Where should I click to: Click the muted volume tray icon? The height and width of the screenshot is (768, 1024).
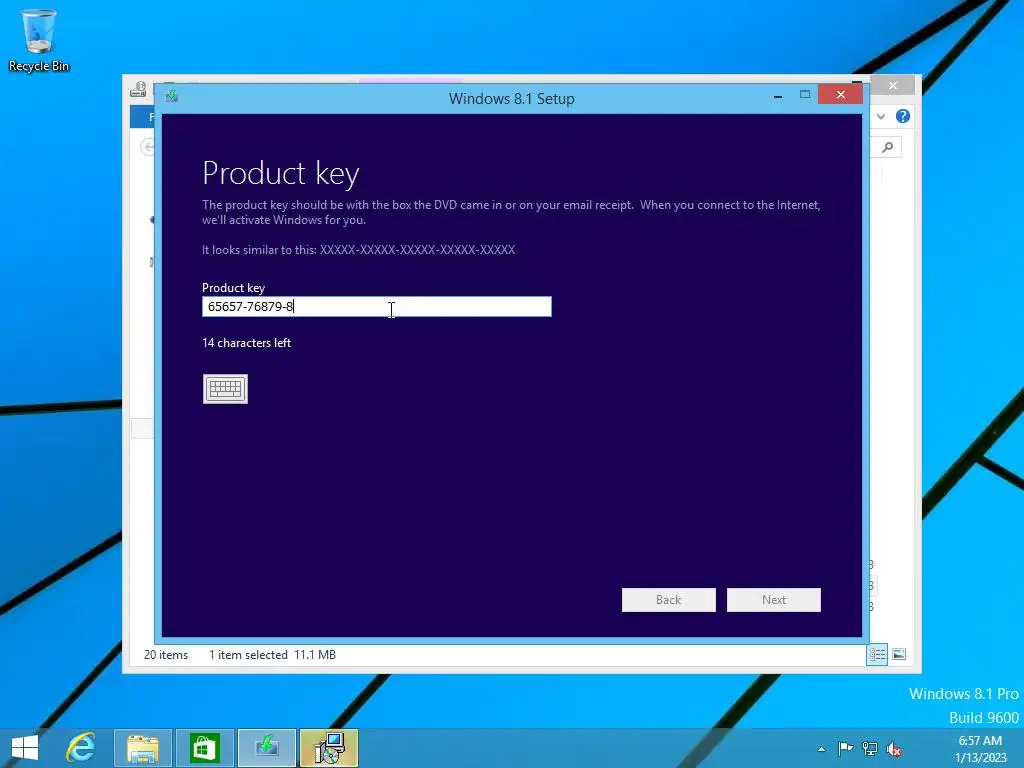coord(893,750)
